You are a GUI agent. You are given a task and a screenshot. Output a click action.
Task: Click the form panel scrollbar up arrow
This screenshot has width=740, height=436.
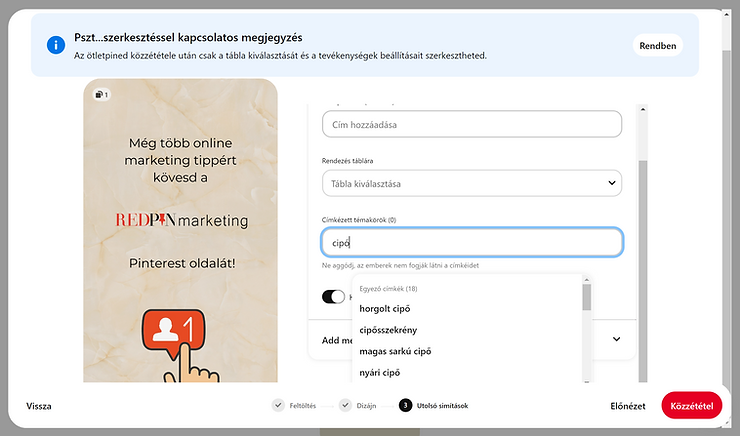[x=642, y=109]
